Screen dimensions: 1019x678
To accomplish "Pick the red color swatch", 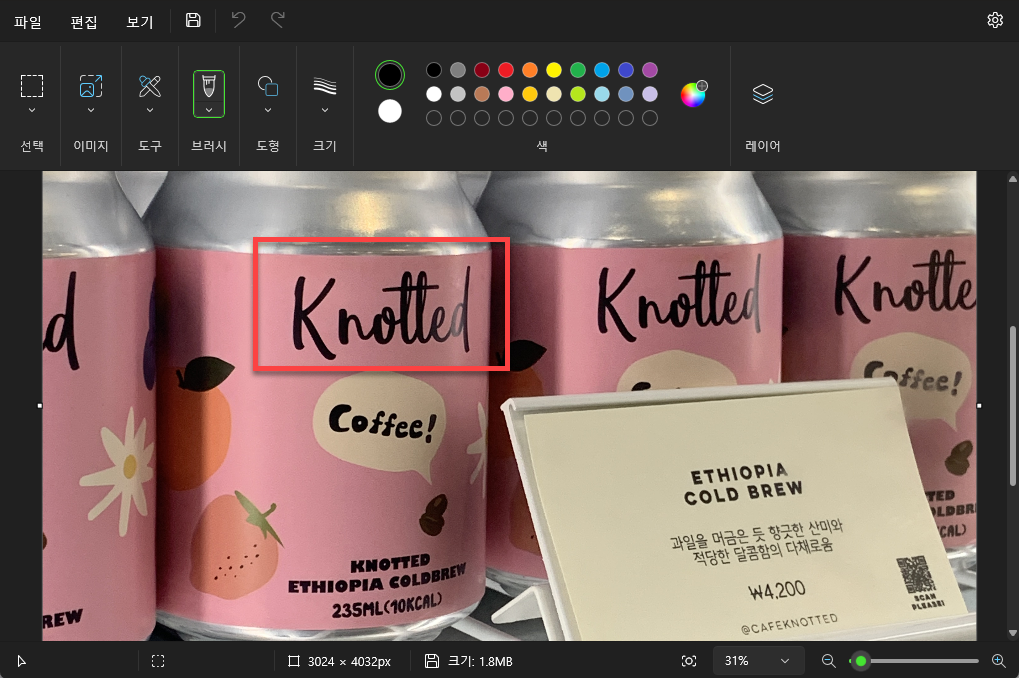I will click(x=506, y=70).
